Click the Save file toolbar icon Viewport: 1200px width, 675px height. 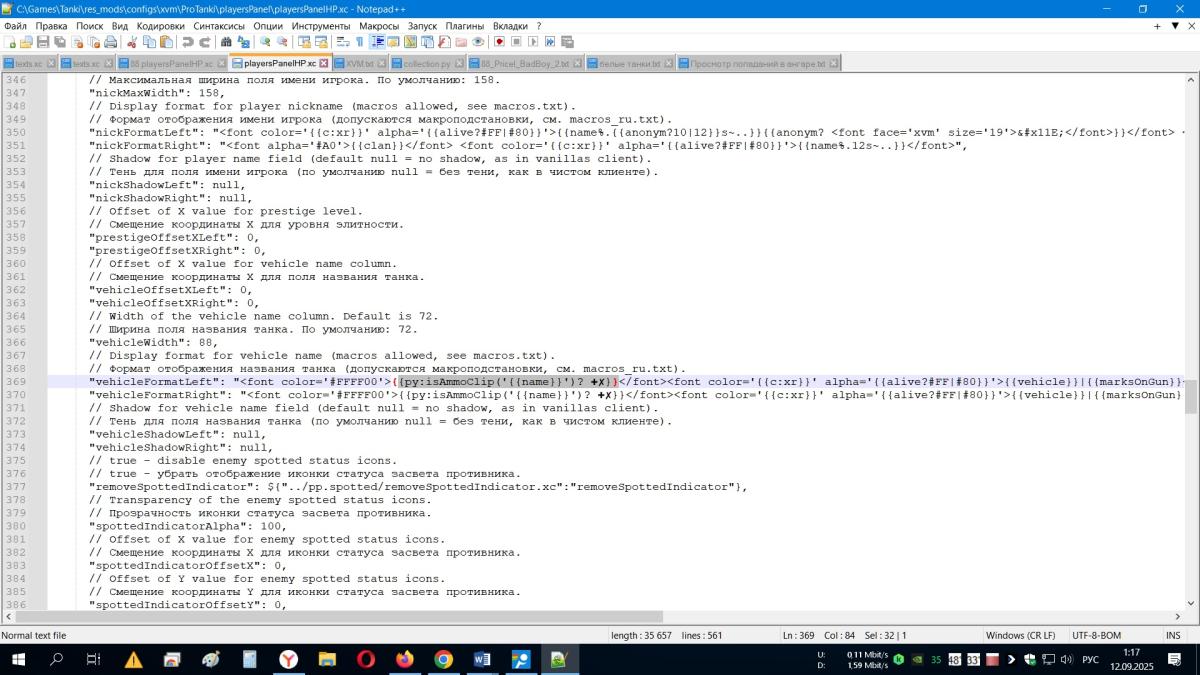pos(43,42)
